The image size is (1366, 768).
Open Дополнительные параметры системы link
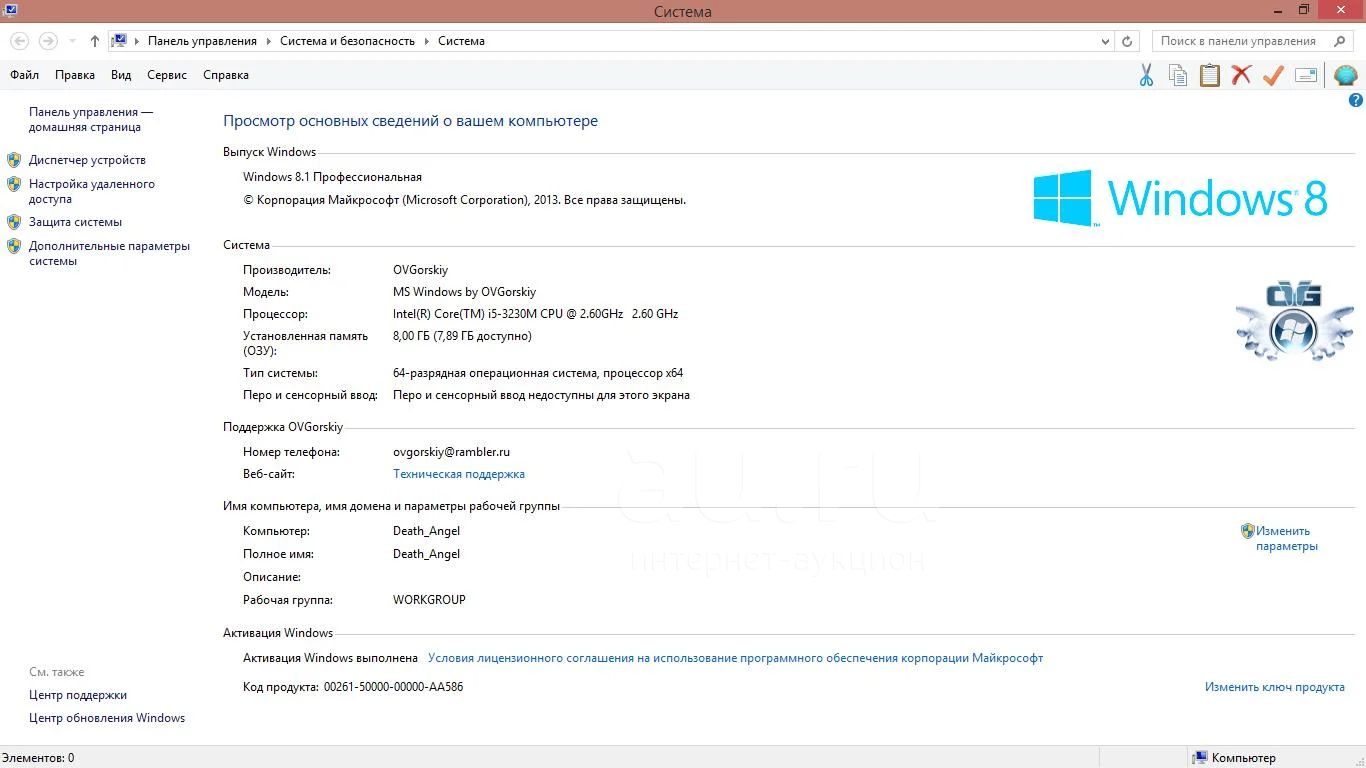click(109, 253)
